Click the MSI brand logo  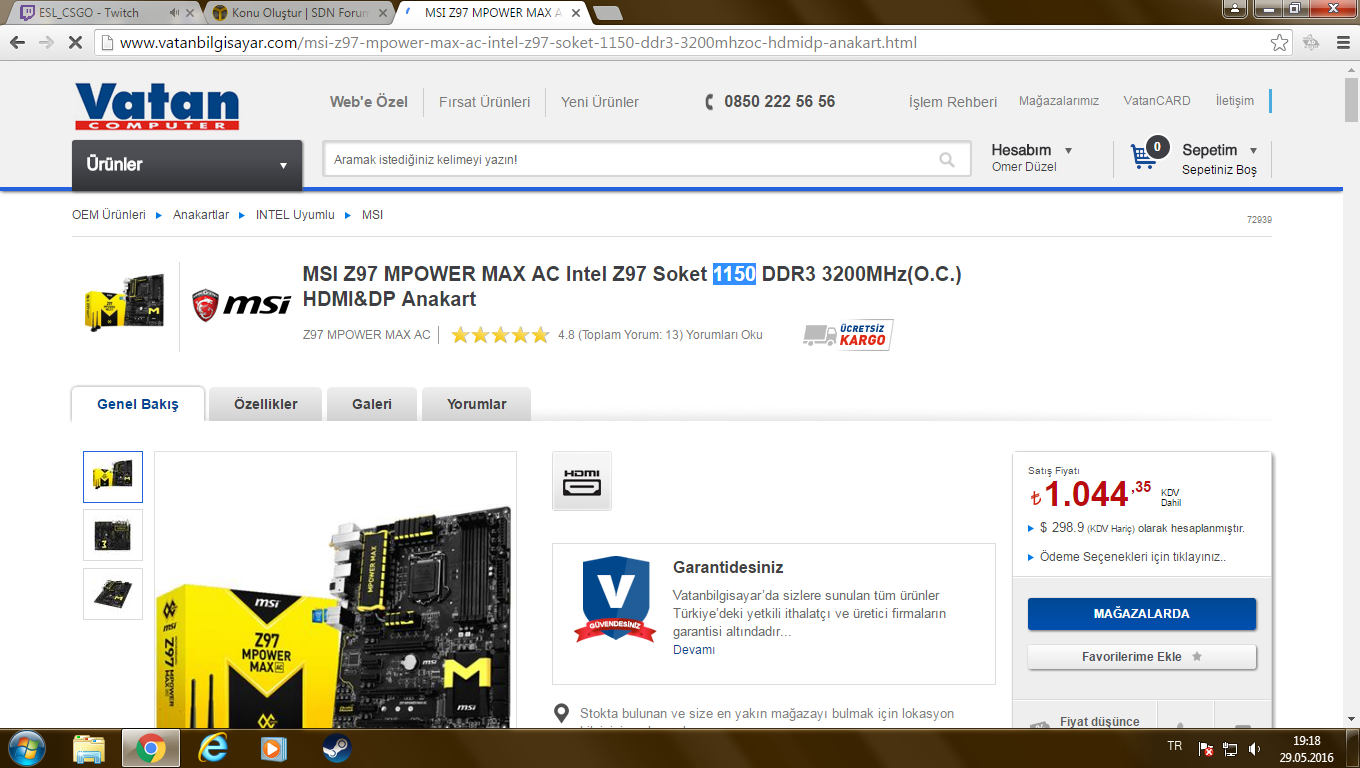click(241, 305)
